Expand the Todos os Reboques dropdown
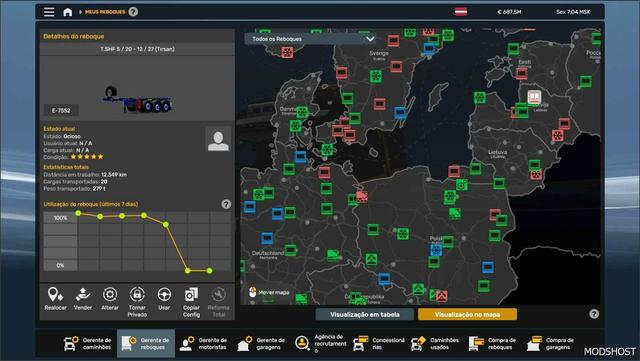The image size is (640, 361). 310,39
